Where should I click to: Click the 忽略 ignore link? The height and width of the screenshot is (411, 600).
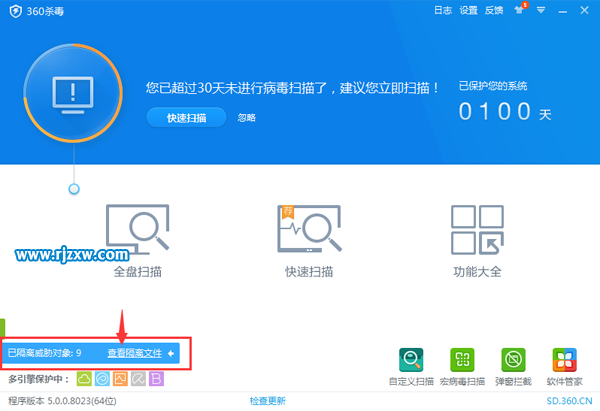[246, 117]
